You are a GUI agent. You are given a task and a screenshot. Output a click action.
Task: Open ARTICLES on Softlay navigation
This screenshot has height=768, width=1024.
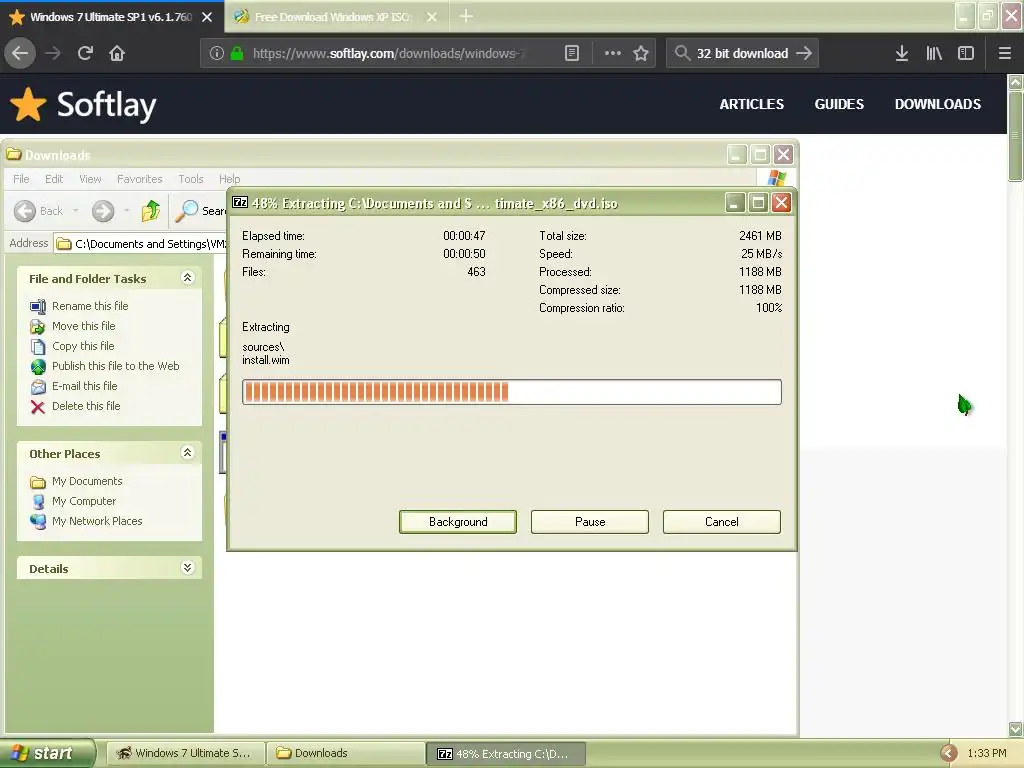click(x=752, y=104)
